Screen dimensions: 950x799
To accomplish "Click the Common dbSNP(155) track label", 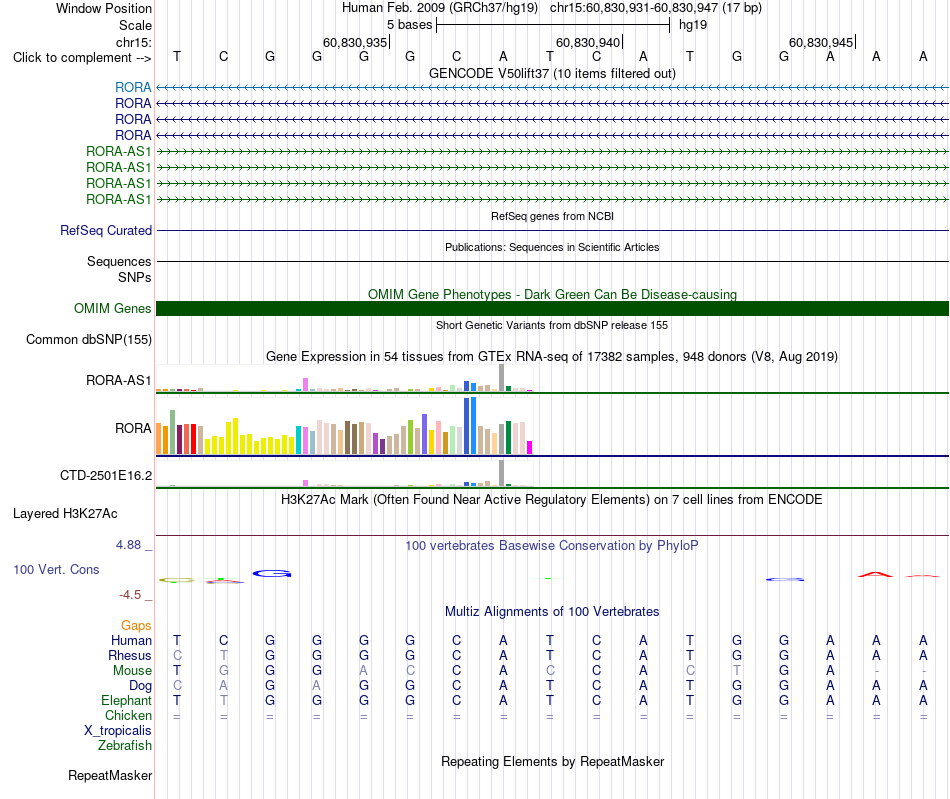I will (x=89, y=339).
